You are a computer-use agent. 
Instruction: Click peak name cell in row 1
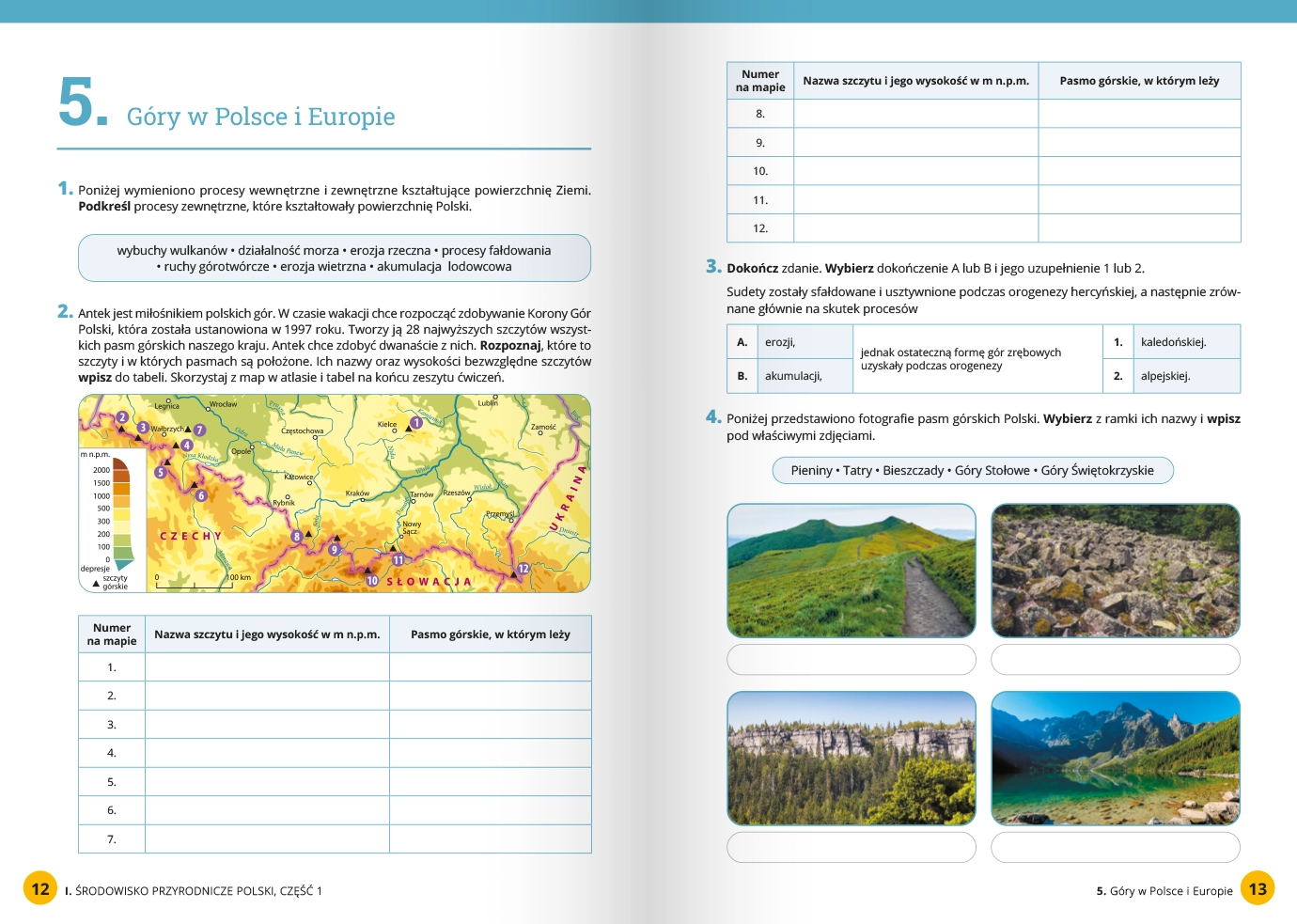[267, 667]
